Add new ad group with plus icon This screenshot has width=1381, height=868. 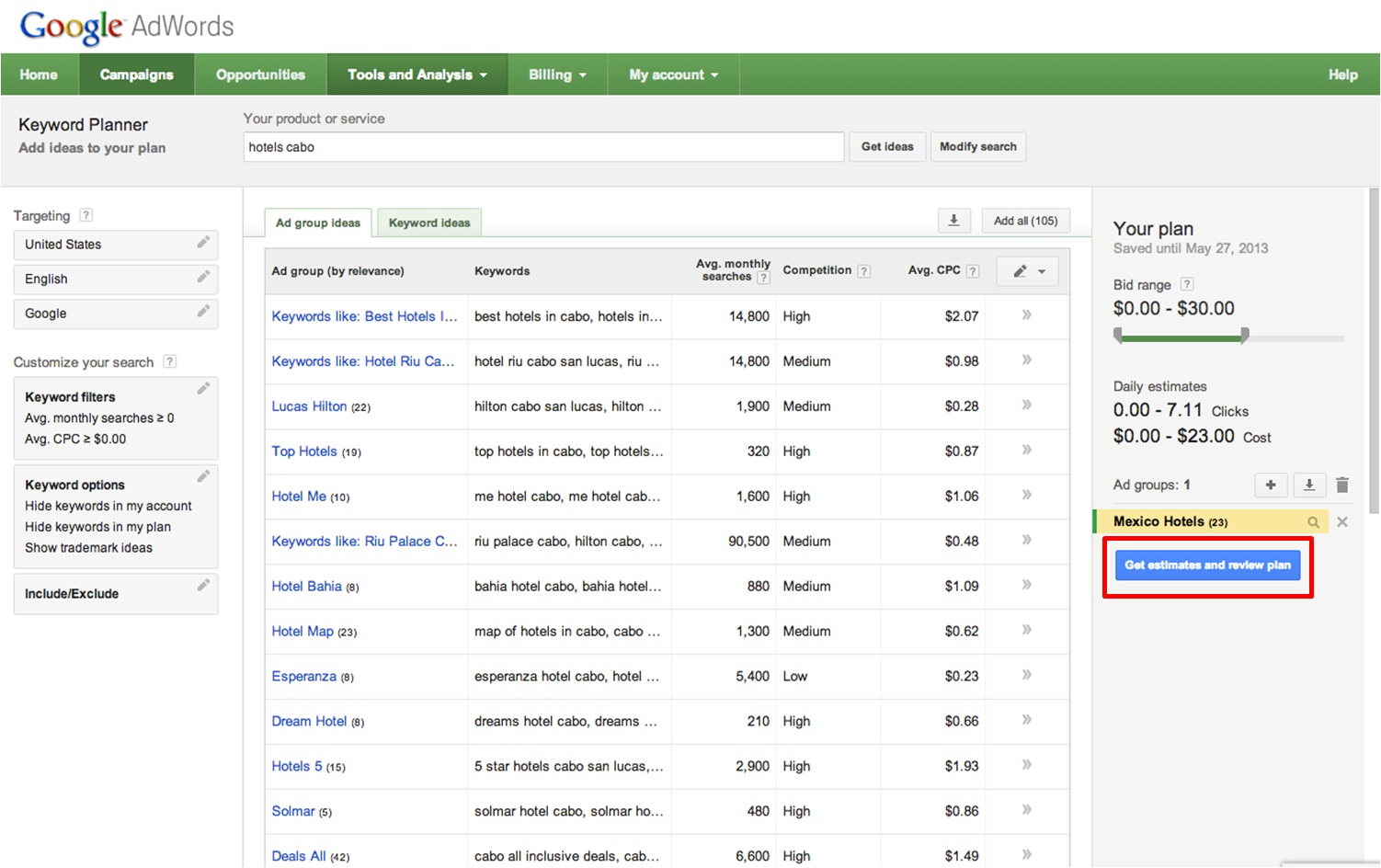pos(1271,485)
